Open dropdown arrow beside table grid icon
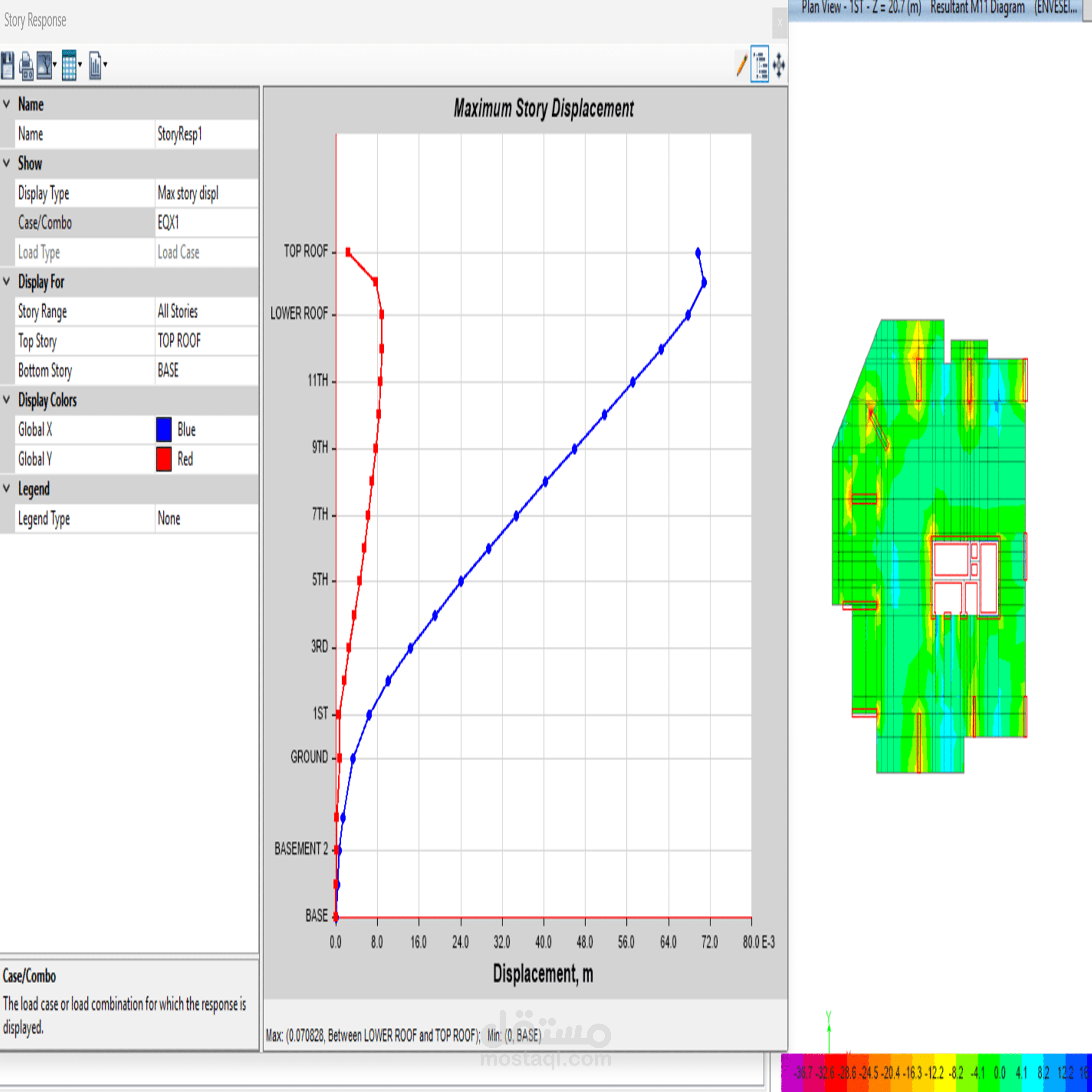The width and height of the screenshot is (1092, 1092). (x=80, y=64)
